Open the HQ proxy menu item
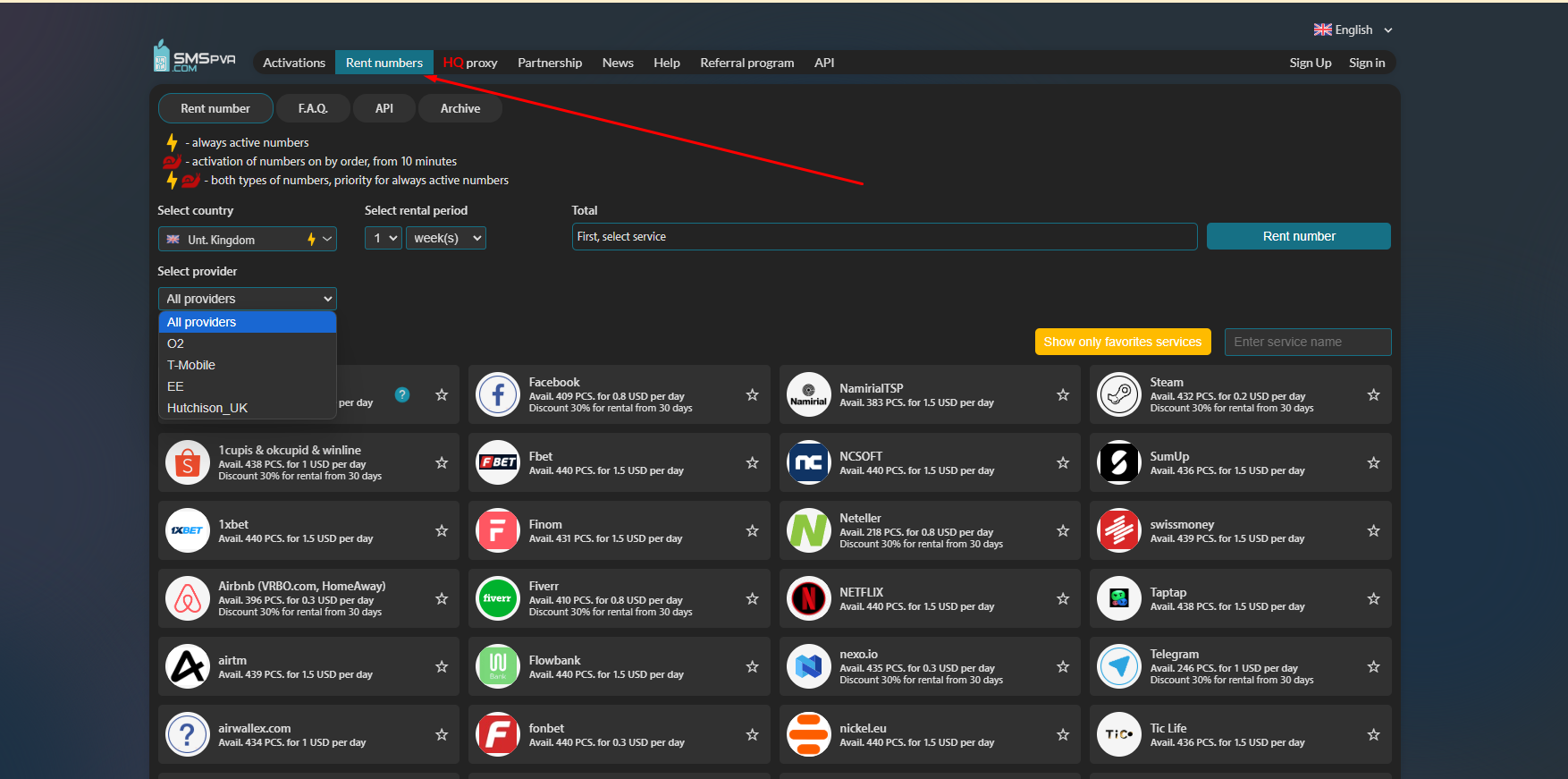1568x779 pixels. click(x=470, y=63)
